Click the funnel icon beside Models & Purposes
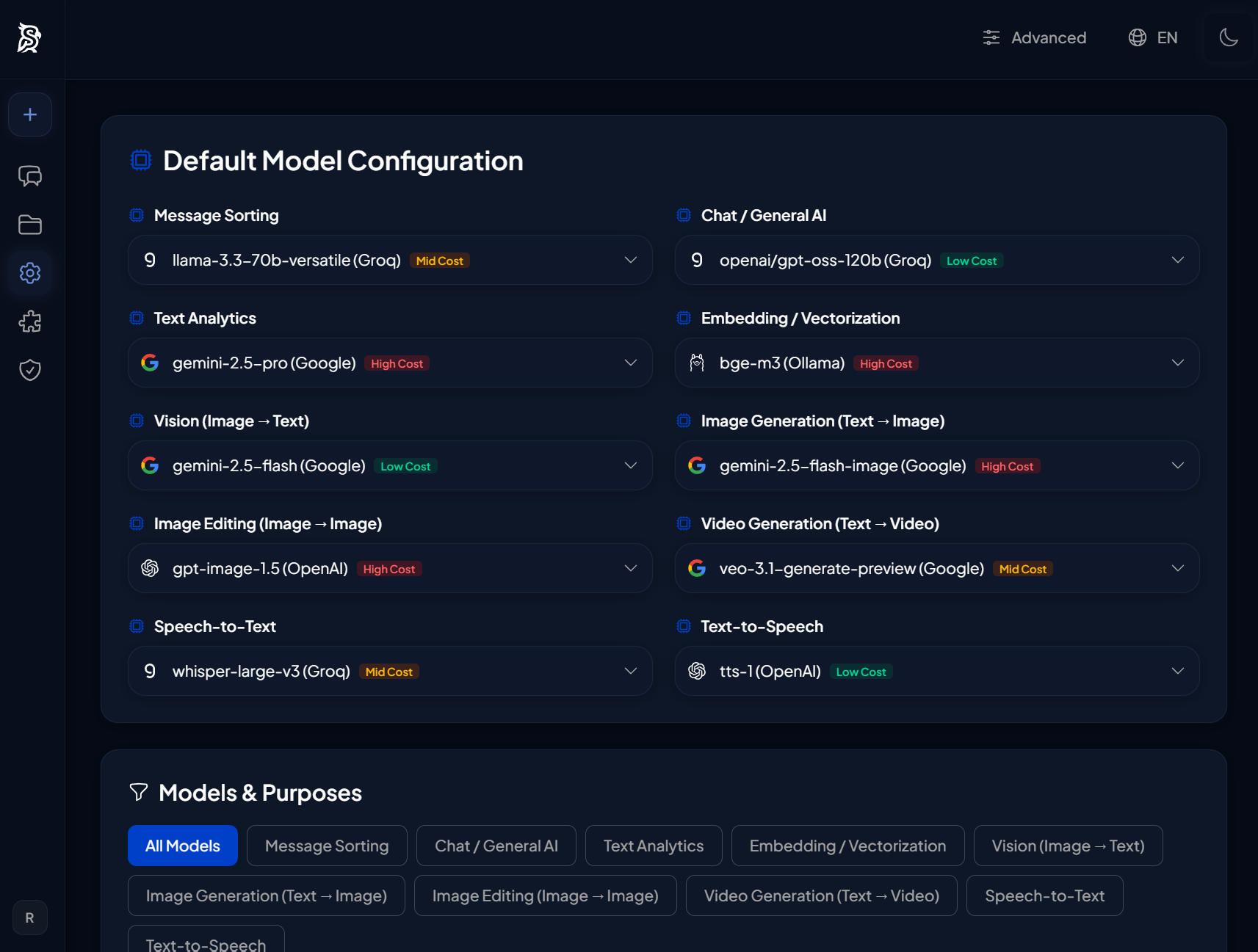The image size is (1258, 952). (139, 792)
